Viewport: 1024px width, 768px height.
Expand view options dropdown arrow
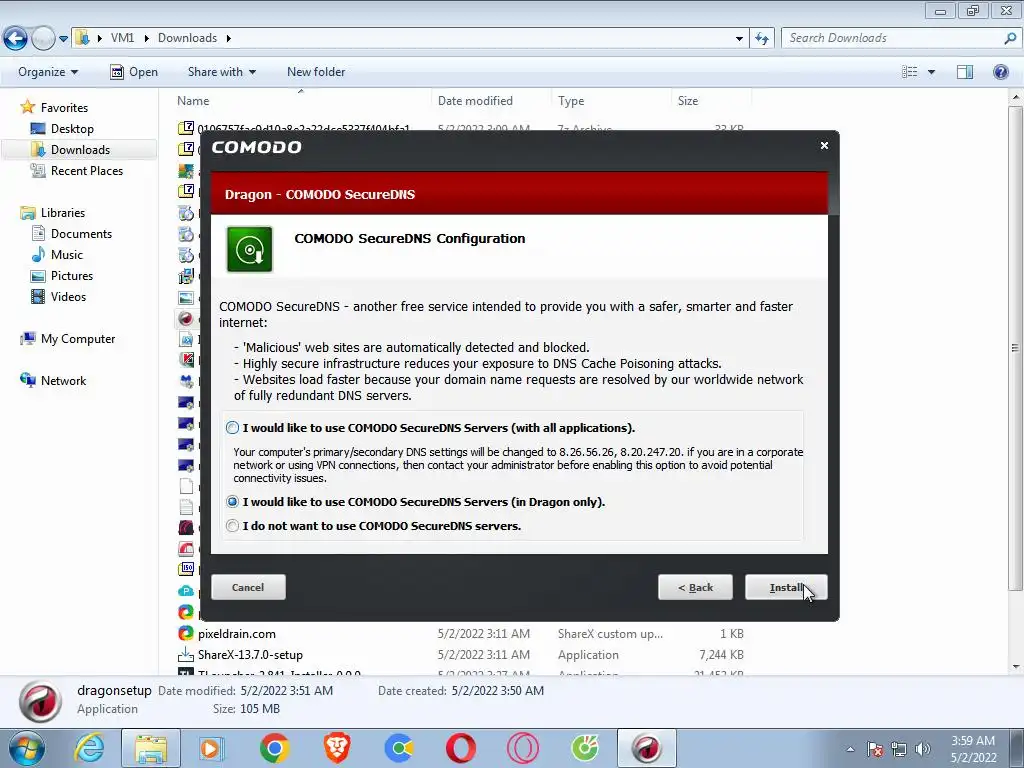931,72
